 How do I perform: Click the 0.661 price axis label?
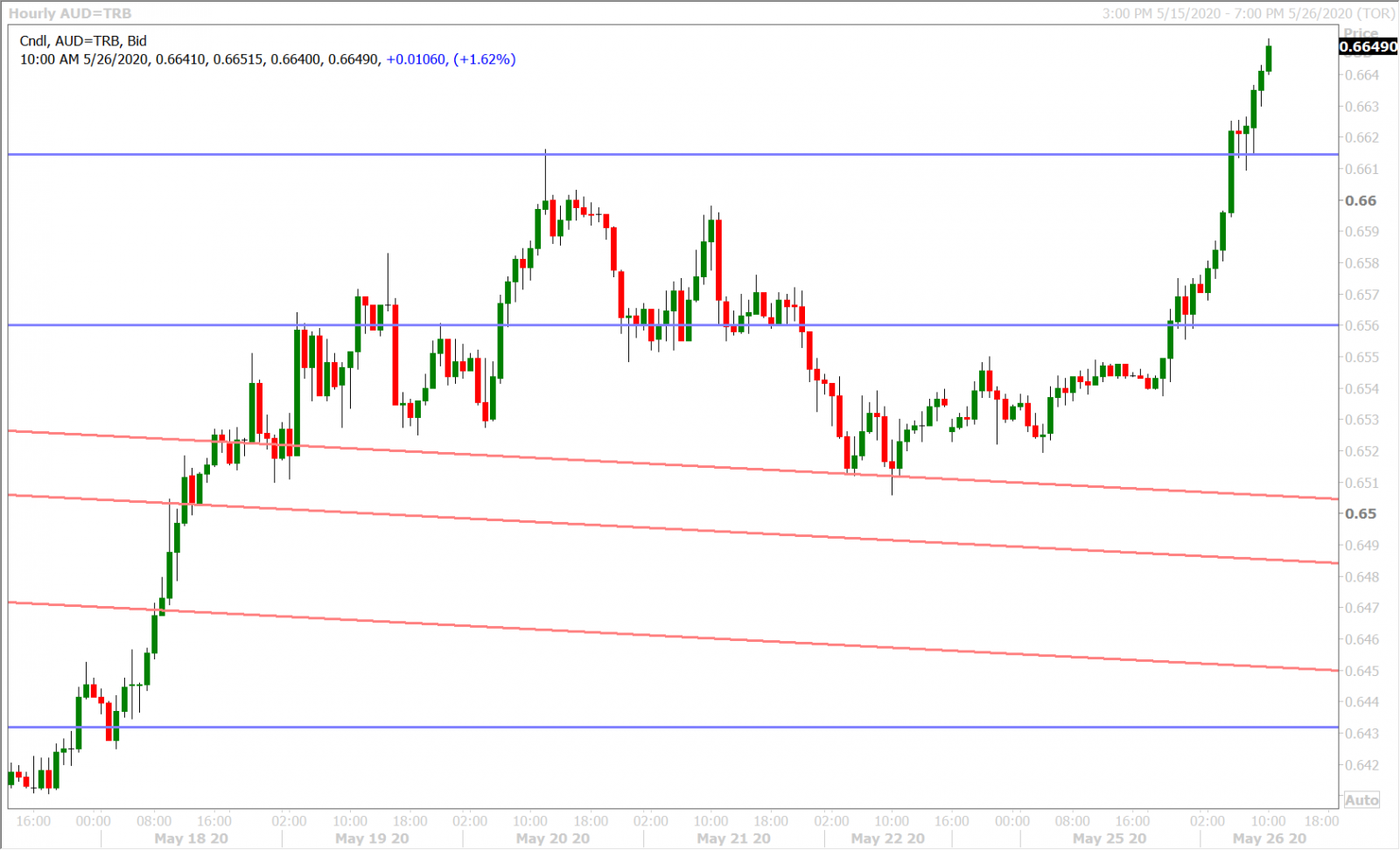click(1362, 169)
